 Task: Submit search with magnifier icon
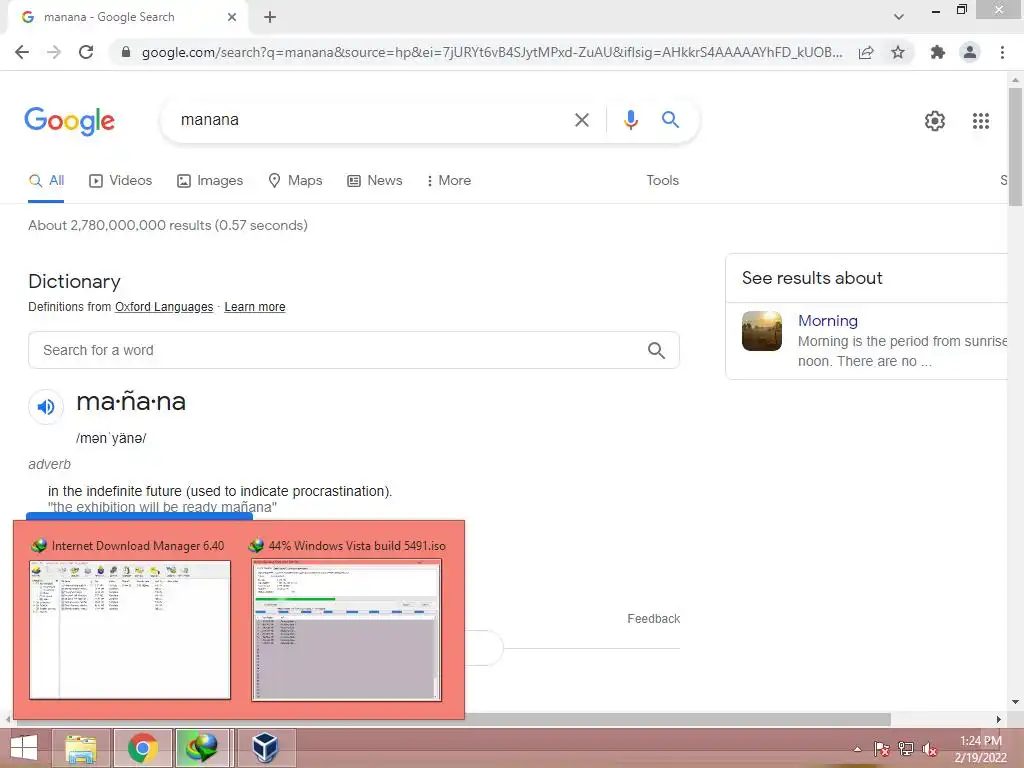point(670,120)
